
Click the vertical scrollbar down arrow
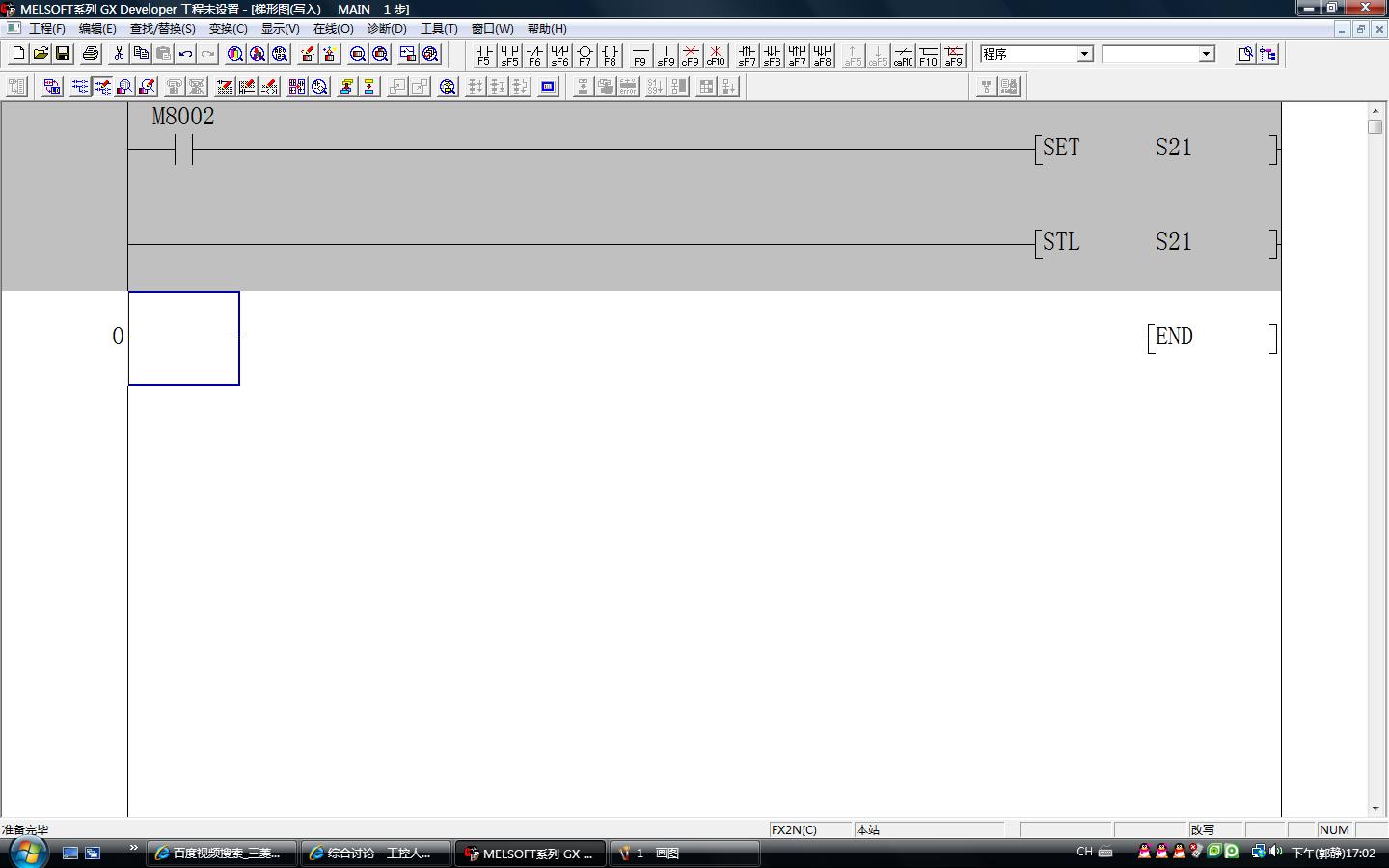(x=1375, y=809)
